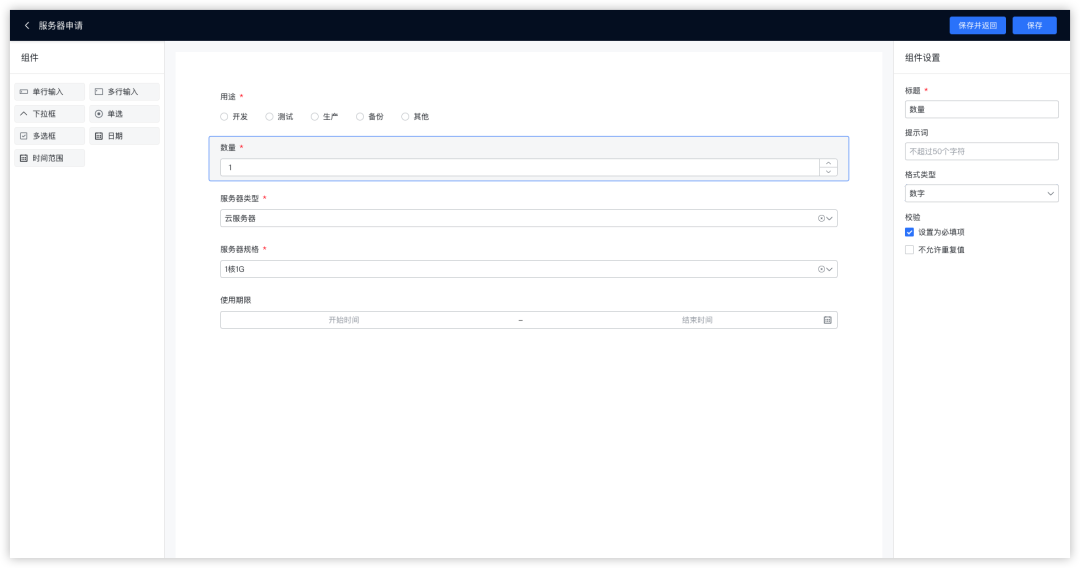
Task: Click the 保存并返回 button
Action: 977,26
